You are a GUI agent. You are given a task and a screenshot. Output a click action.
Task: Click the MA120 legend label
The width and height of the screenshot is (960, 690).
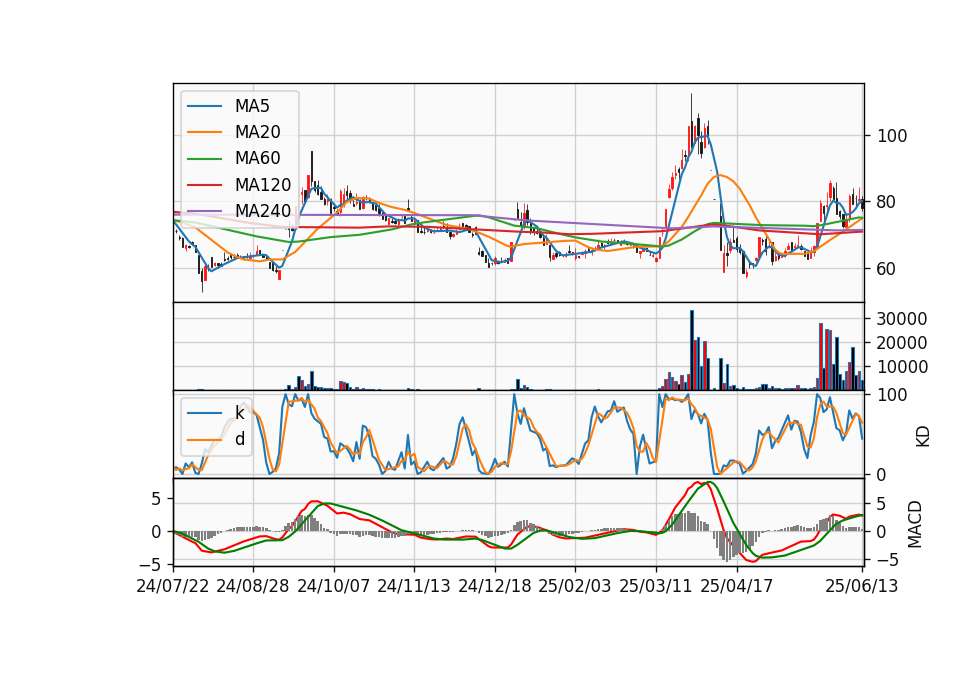click(263, 185)
